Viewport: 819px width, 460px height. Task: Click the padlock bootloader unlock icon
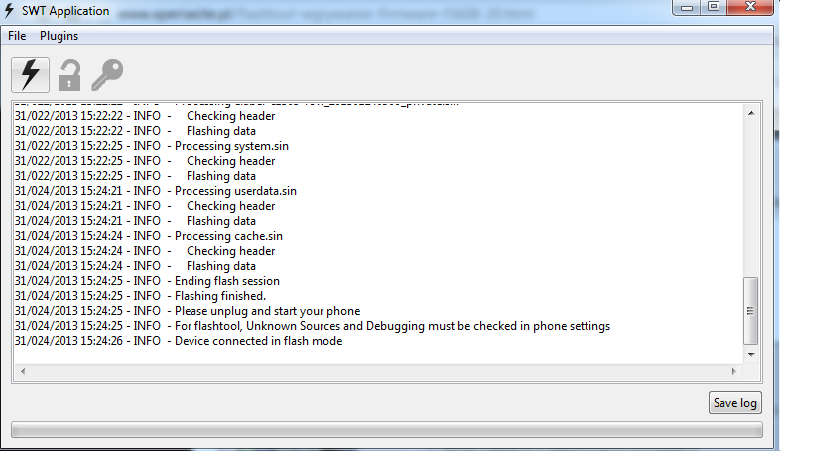pos(69,75)
